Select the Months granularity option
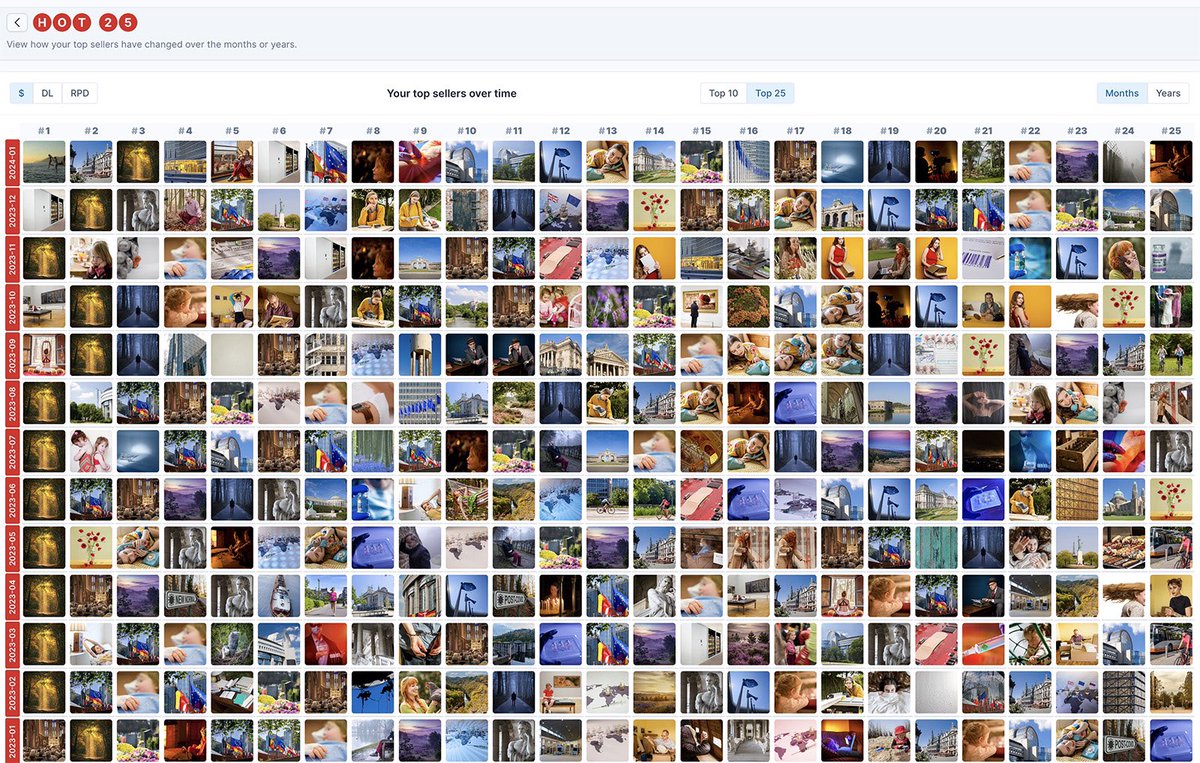 pyautogui.click(x=1121, y=93)
